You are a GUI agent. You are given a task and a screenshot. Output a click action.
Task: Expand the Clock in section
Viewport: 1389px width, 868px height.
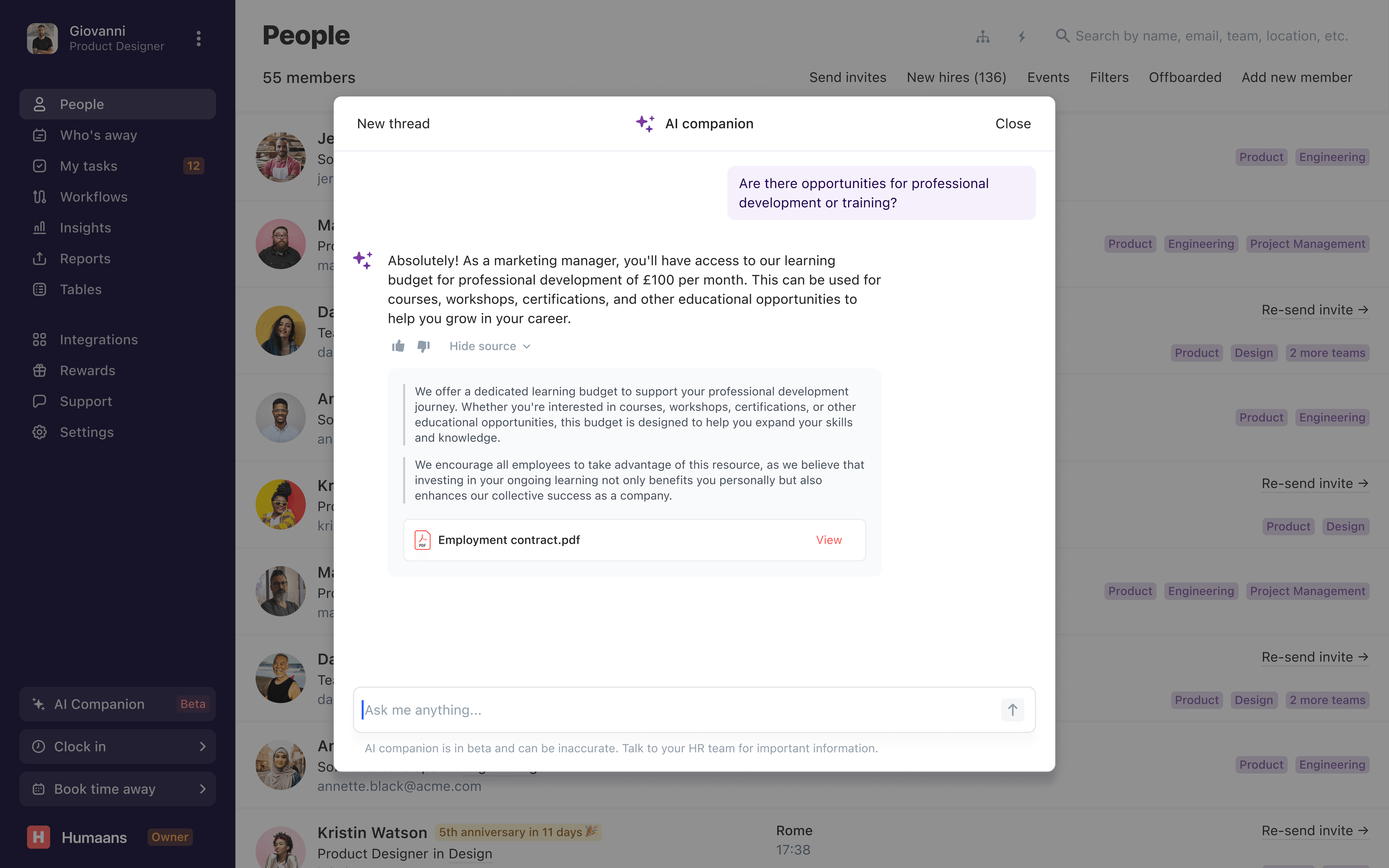click(x=203, y=746)
